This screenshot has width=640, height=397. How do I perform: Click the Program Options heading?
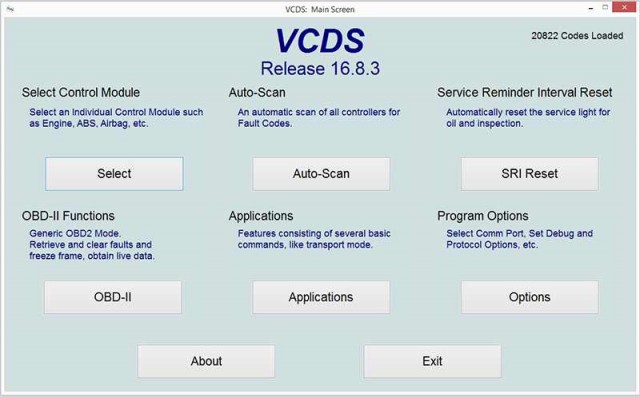pos(483,216)
